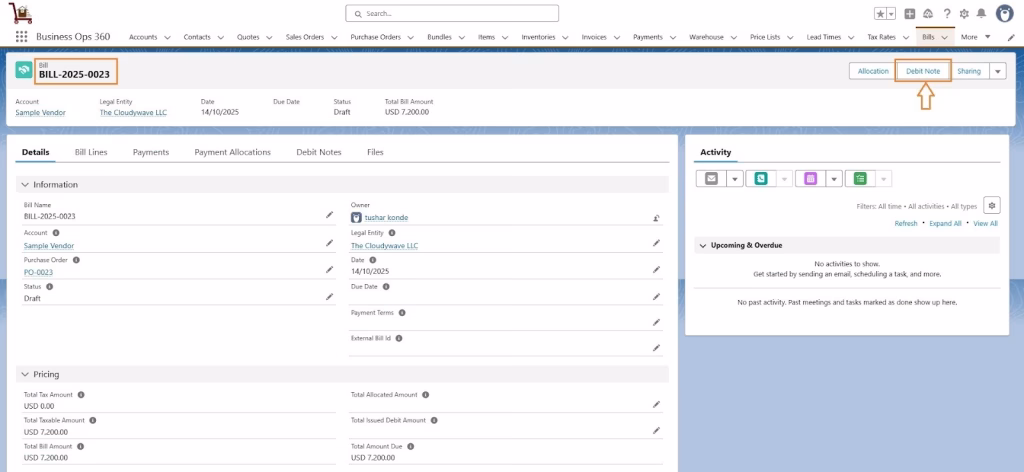Collapse the Upcoming & Overdue section
Image resolution: width=1024 pixels, height=472 pixels.
click(702, 245)
